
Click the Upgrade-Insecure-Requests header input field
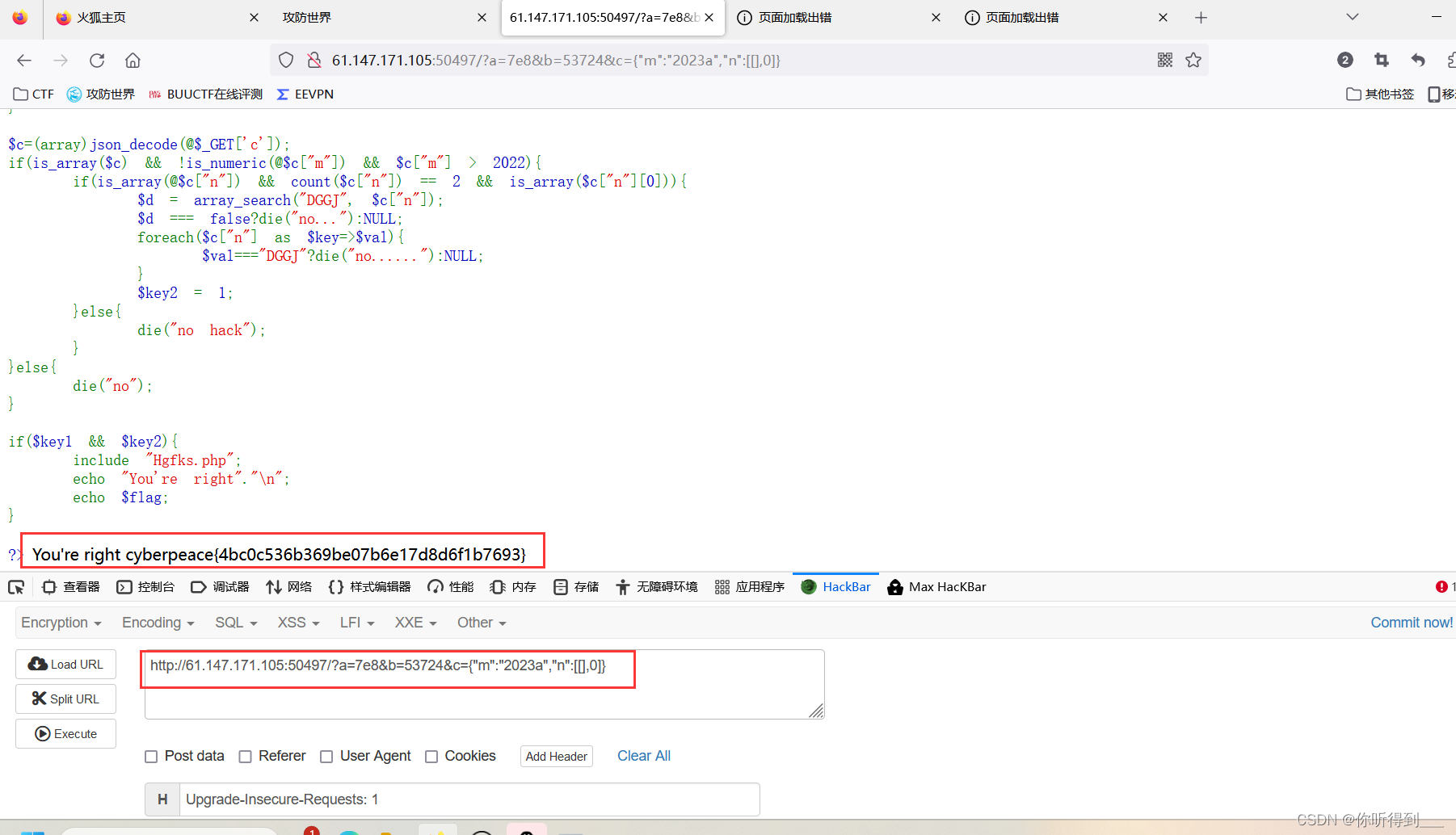[469, 799]
